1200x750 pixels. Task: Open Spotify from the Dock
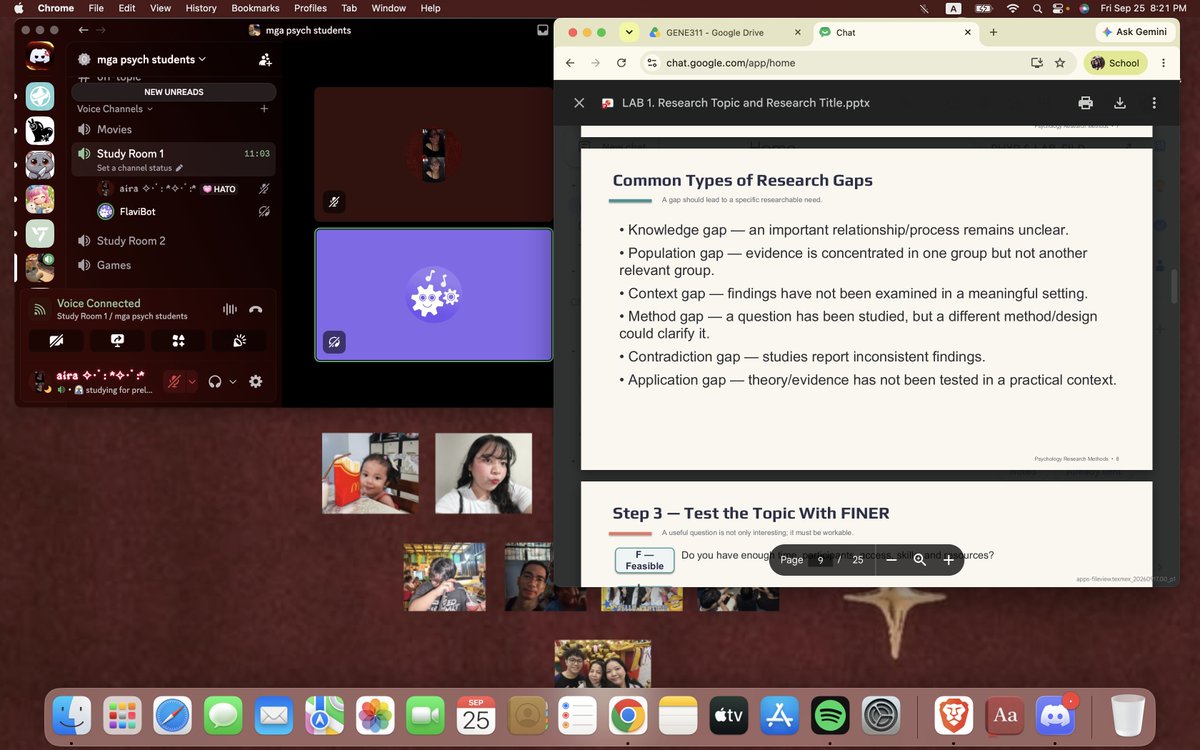829,715
